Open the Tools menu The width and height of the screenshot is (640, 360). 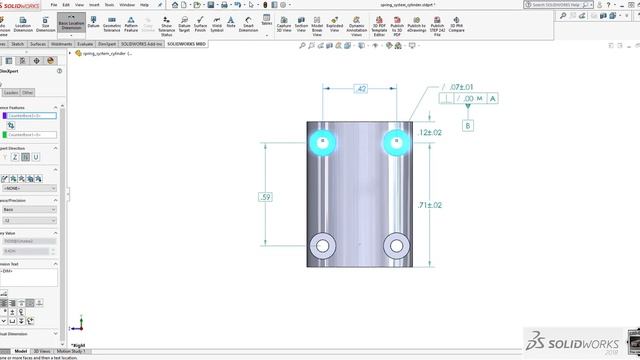109,5
